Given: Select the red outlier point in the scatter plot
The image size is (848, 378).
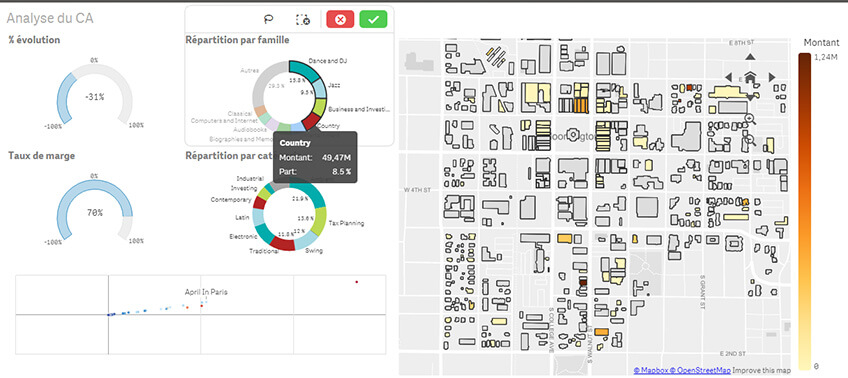Looking at the screenshot, I should (x=356, y=282).
